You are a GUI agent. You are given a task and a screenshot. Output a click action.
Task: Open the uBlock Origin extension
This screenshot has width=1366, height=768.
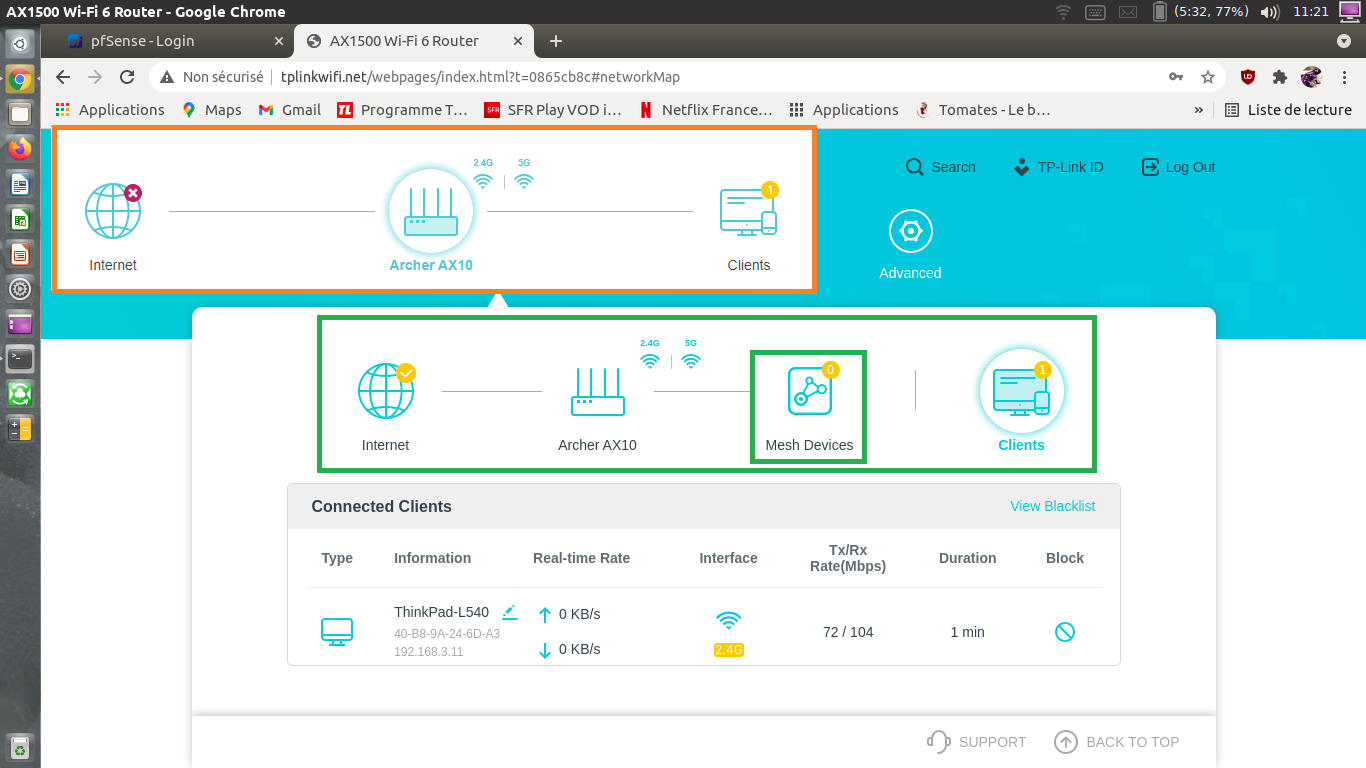[x=1248, y=77]
